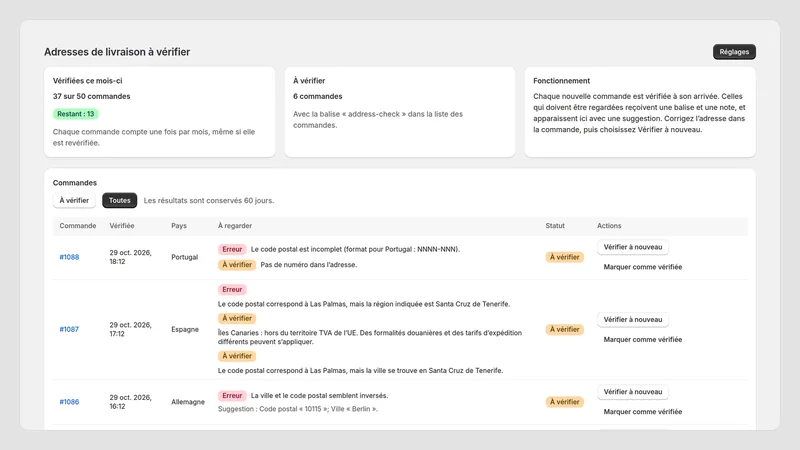Click the Suggestion text with code postal 10115

pos(298,409)
